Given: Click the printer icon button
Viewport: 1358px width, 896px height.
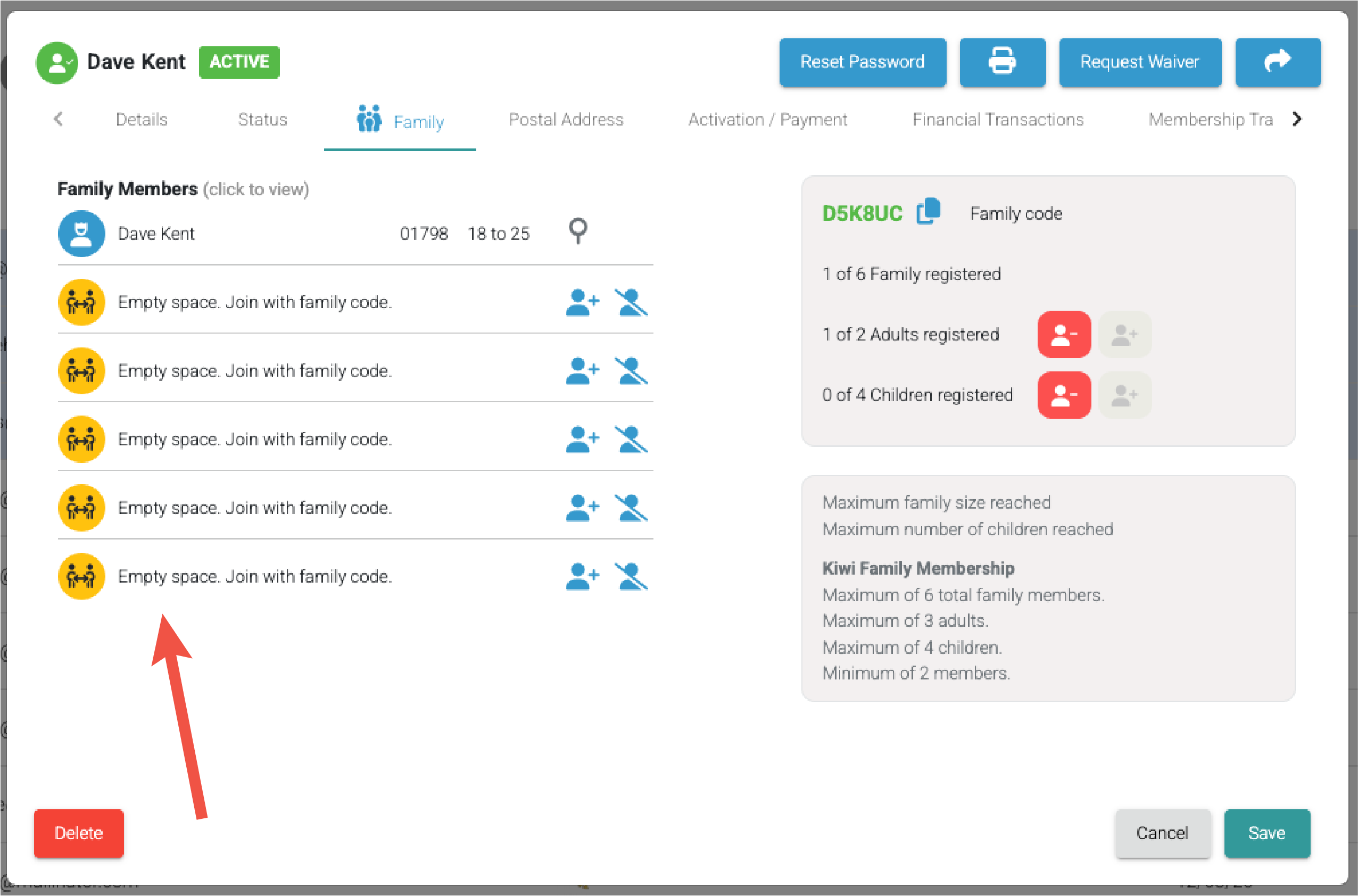Looking at the screenshot, I should point(1001,62).
